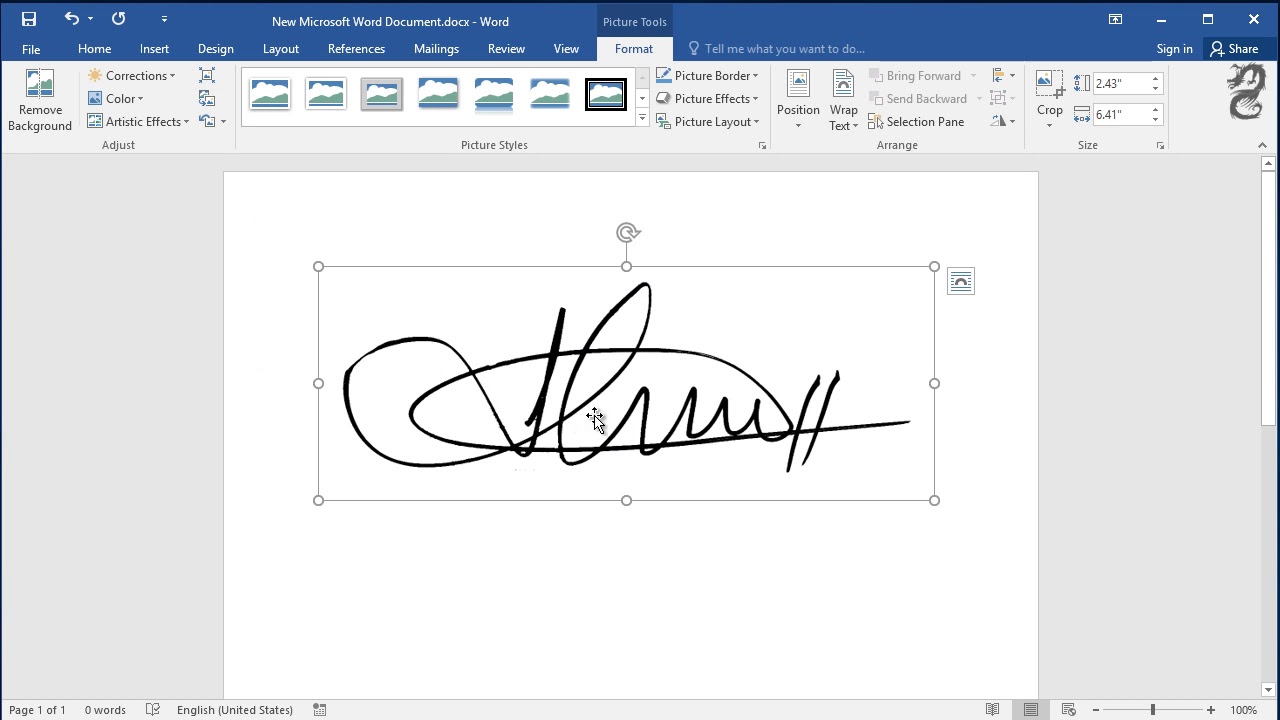
Task: Click the Compress Pictures icon
Action: click(207, 76)
